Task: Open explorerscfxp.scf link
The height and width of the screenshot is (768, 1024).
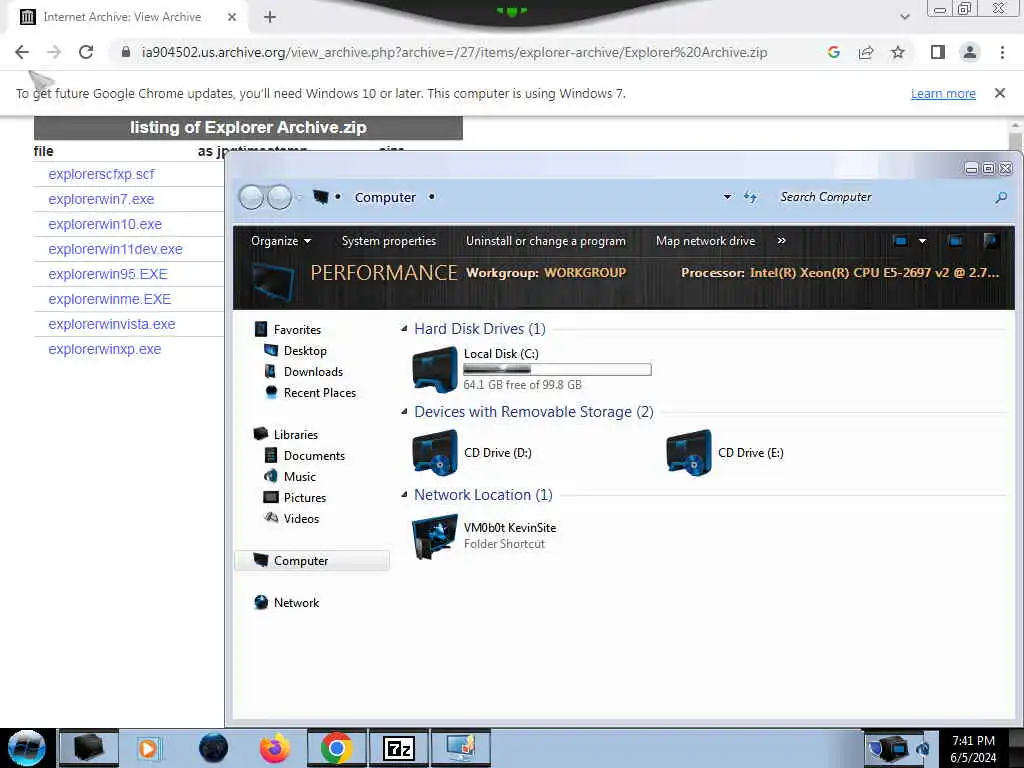Action: tap(101, 174)
